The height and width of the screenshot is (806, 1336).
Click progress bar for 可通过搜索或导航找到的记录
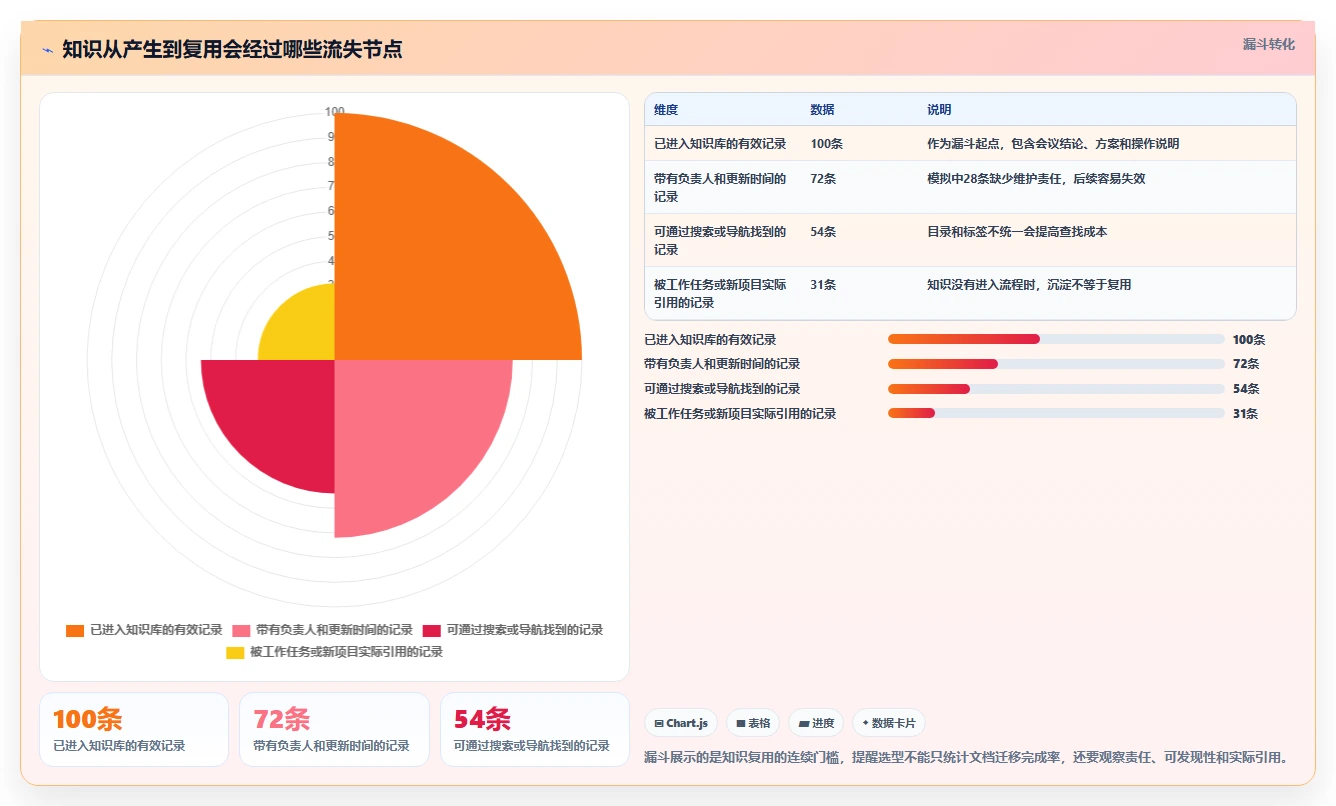pyautogui.click(x=1056, y=388)
